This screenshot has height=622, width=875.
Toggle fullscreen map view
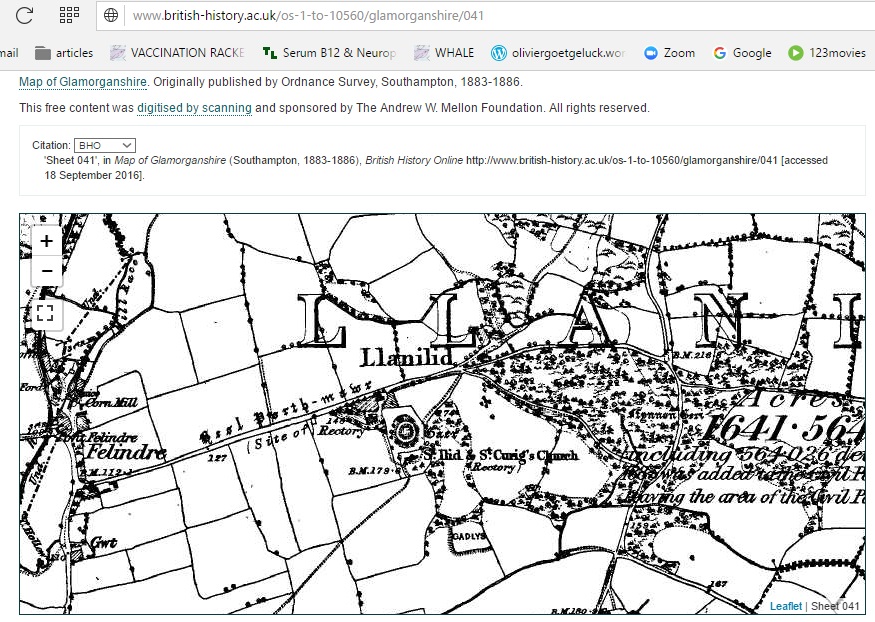(45, 313)
